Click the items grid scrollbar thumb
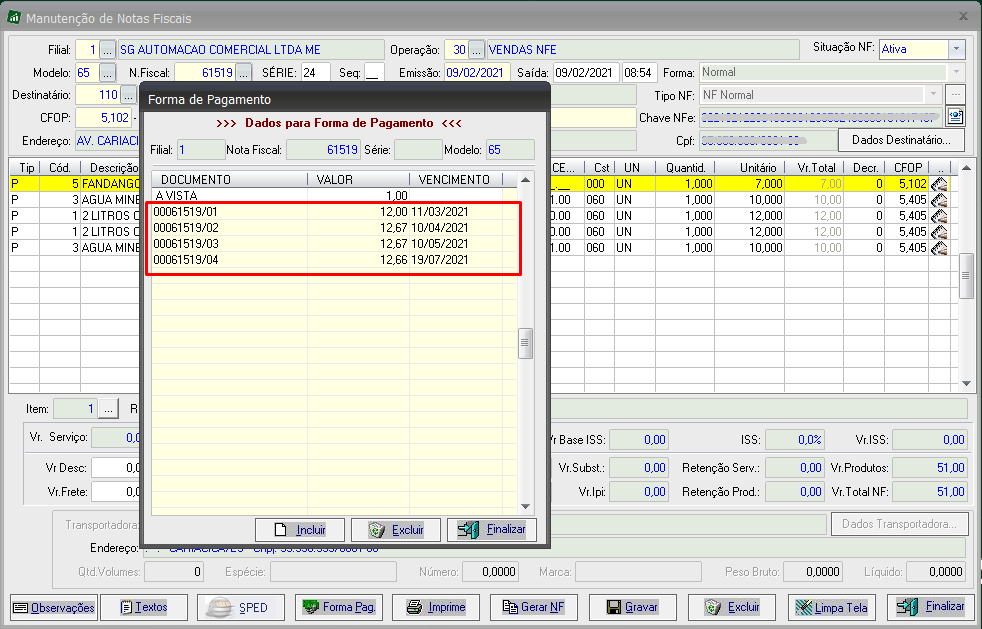 point(966,276)
